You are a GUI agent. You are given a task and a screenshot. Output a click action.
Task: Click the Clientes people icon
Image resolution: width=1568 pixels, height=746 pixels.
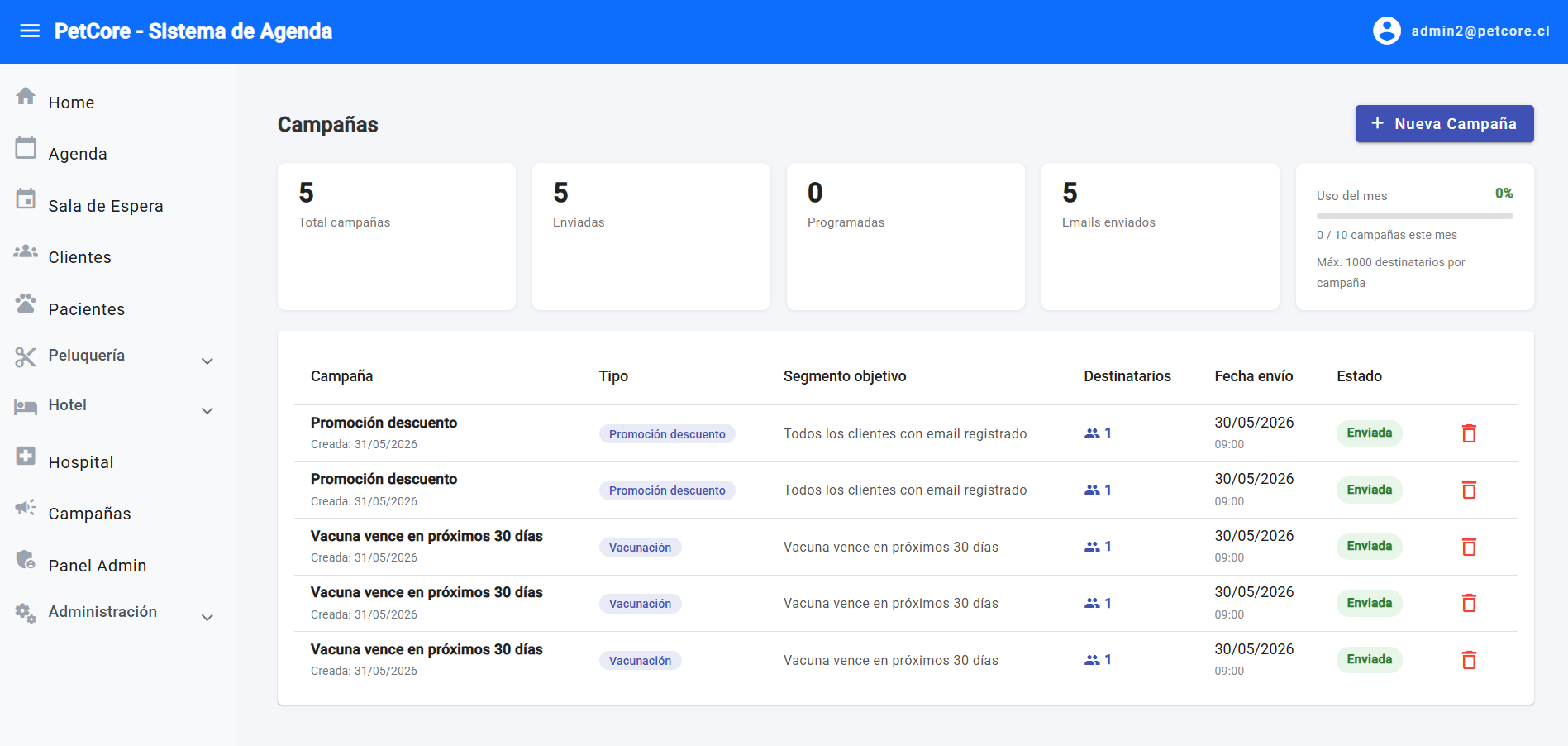tap(26, 251)
